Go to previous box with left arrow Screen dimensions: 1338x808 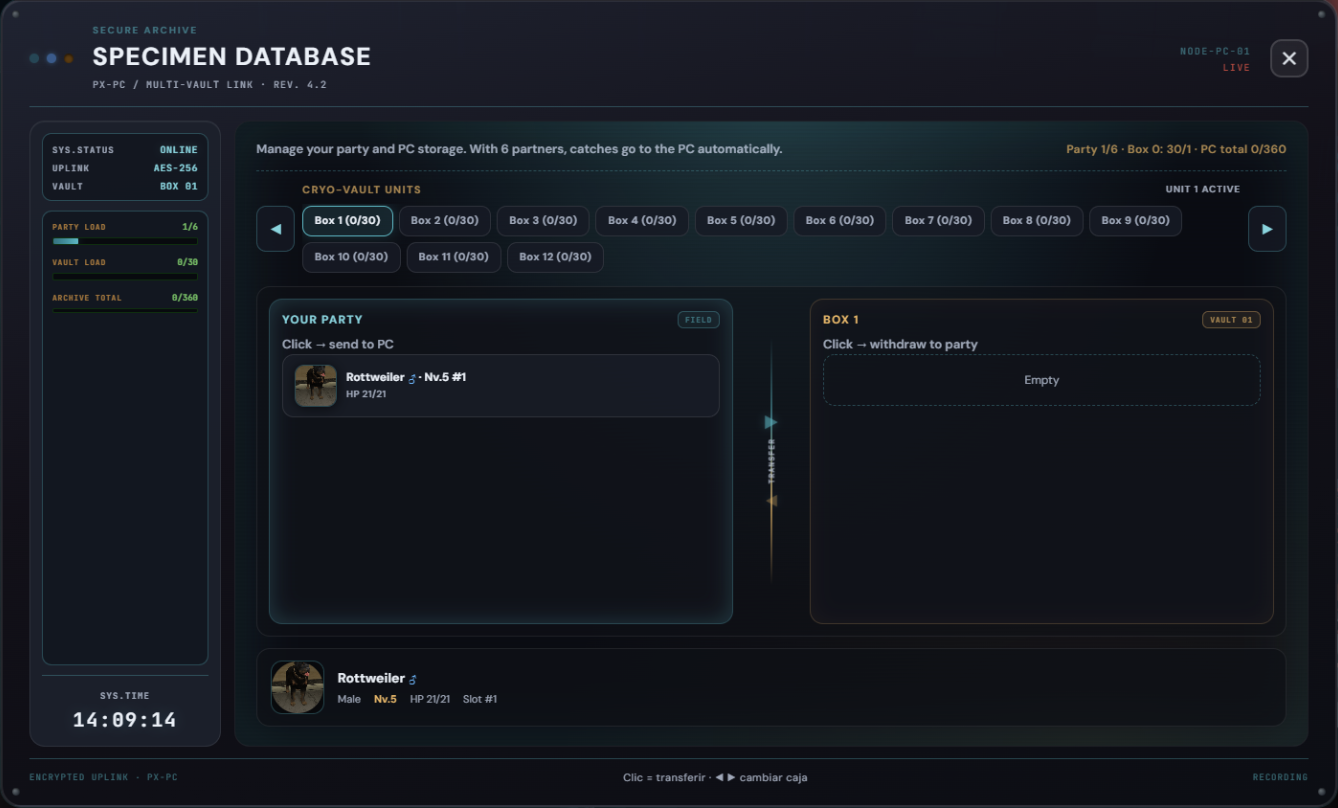tap(276, 229)
